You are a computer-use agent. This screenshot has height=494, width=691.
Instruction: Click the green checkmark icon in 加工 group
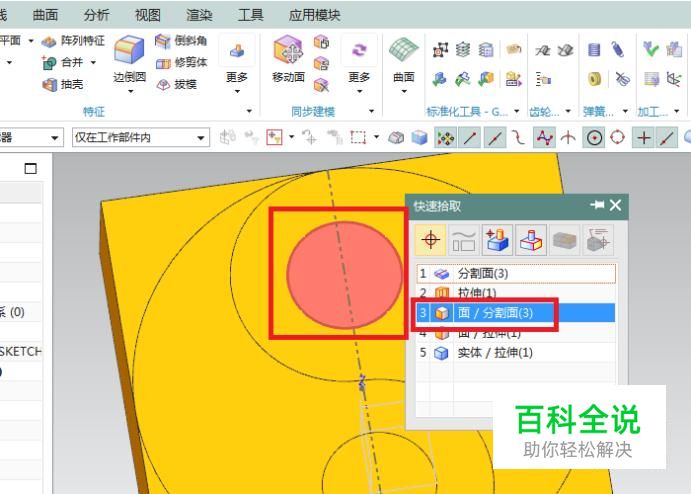(x=650, y=49)
